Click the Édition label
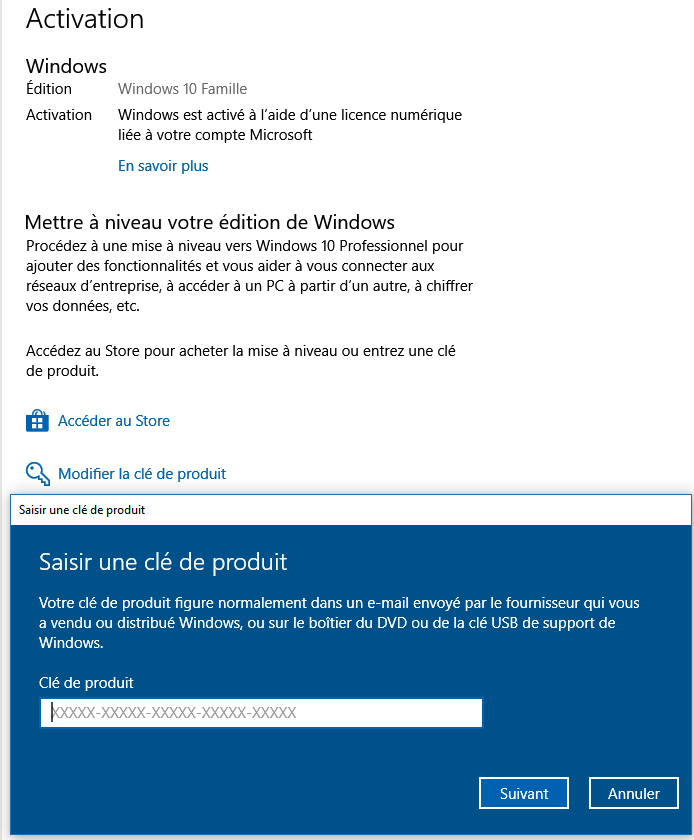 (49, 88)
